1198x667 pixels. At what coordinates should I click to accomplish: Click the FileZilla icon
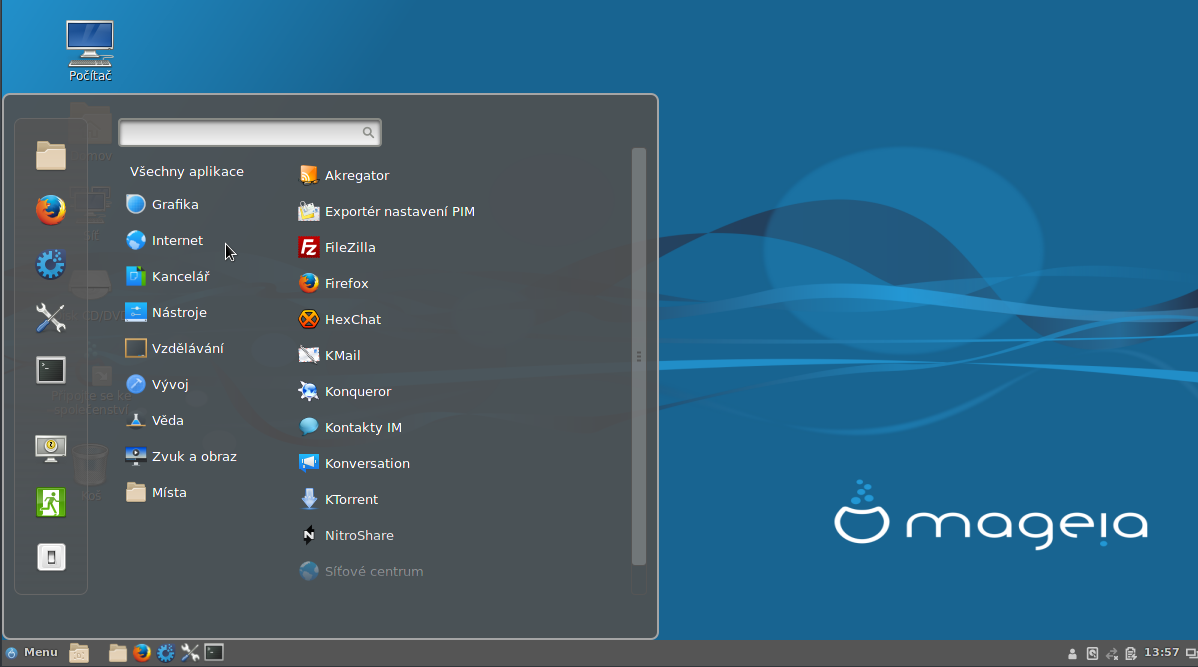click(309, 247)
